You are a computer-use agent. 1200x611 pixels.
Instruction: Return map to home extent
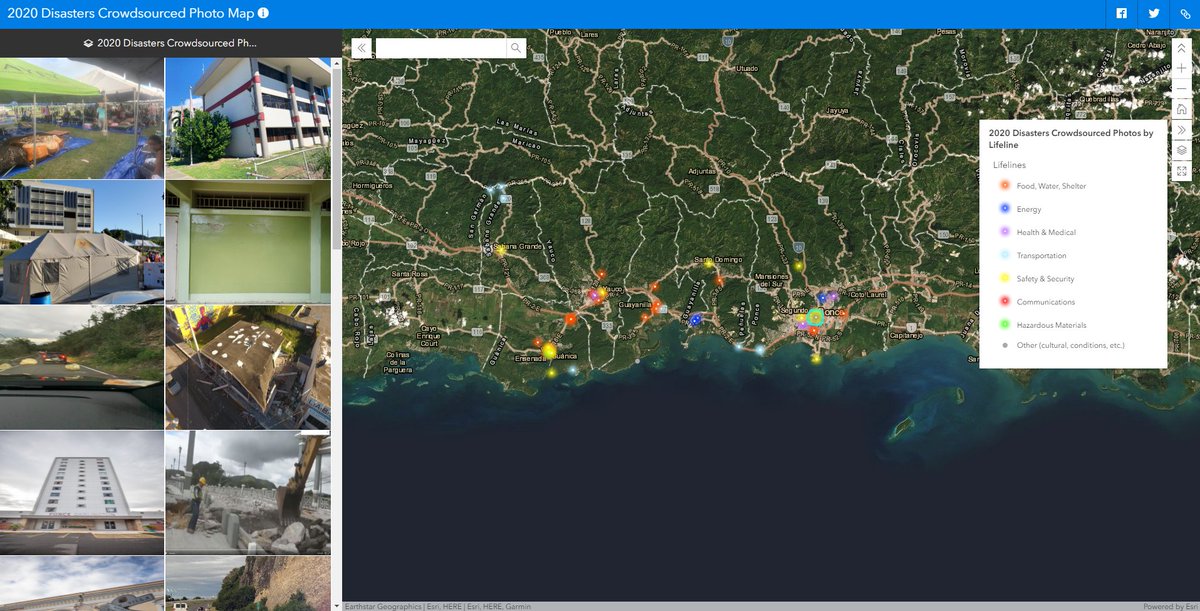coord(1181,109)
